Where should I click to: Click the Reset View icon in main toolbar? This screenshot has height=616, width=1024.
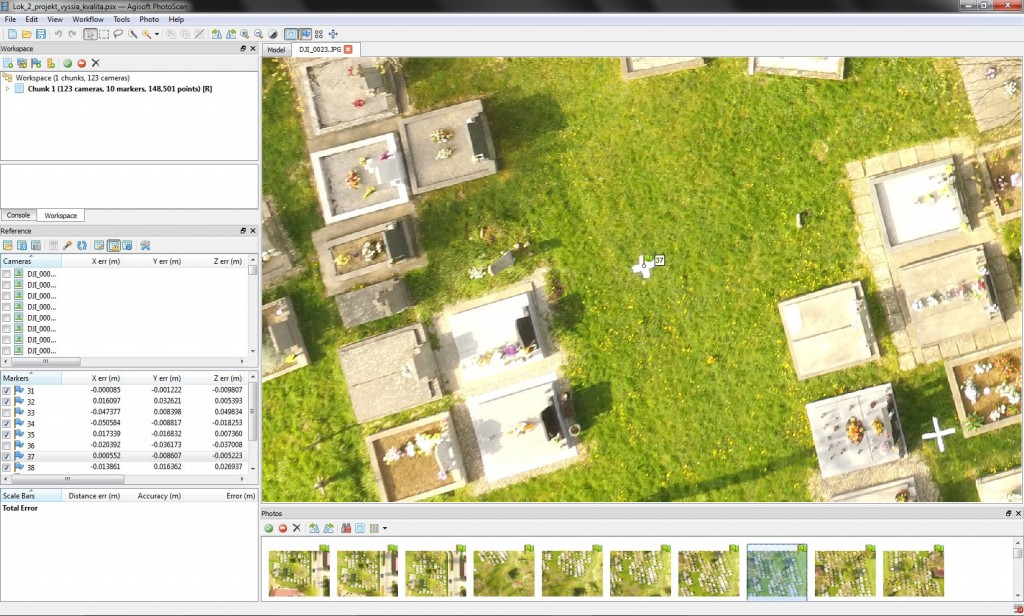click(x=333, y=34)
